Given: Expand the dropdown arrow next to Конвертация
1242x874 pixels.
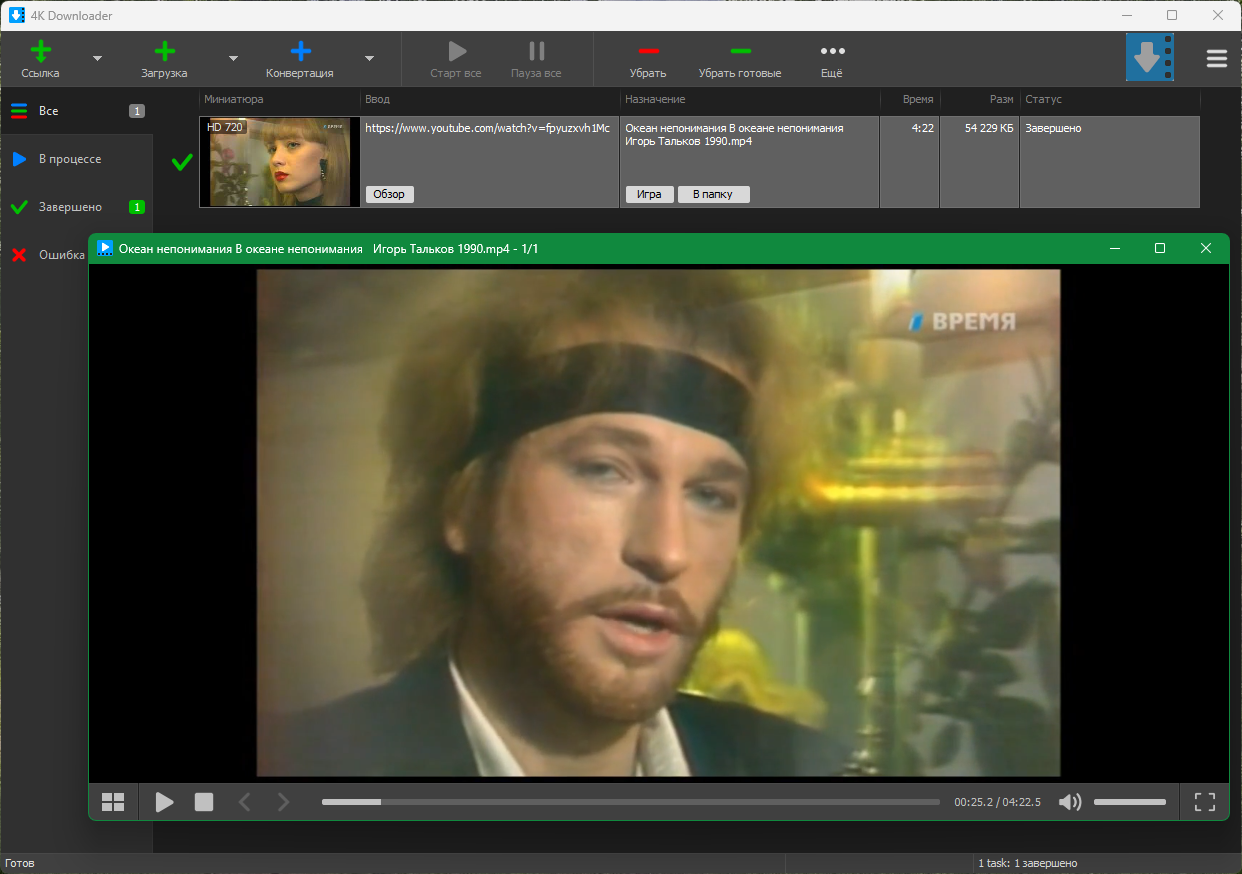Looking at the screenshot, I should (369, 58).
